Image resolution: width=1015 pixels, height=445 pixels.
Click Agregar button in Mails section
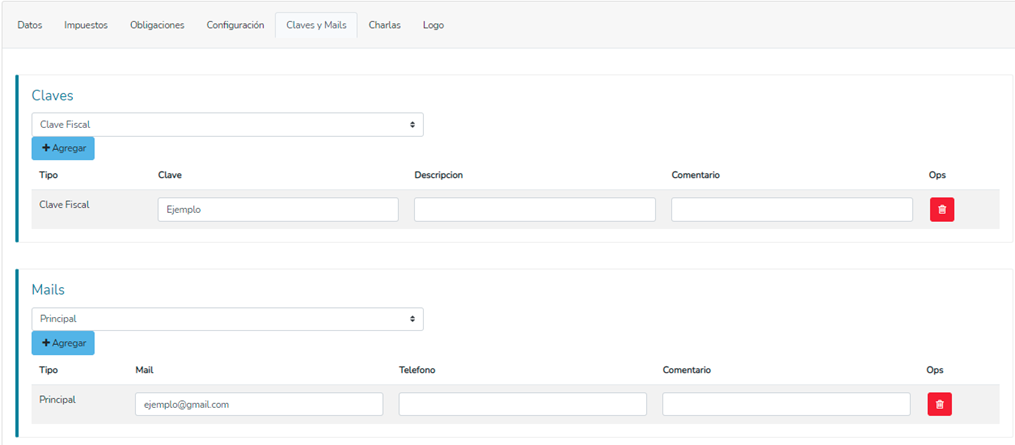(63, 343)
